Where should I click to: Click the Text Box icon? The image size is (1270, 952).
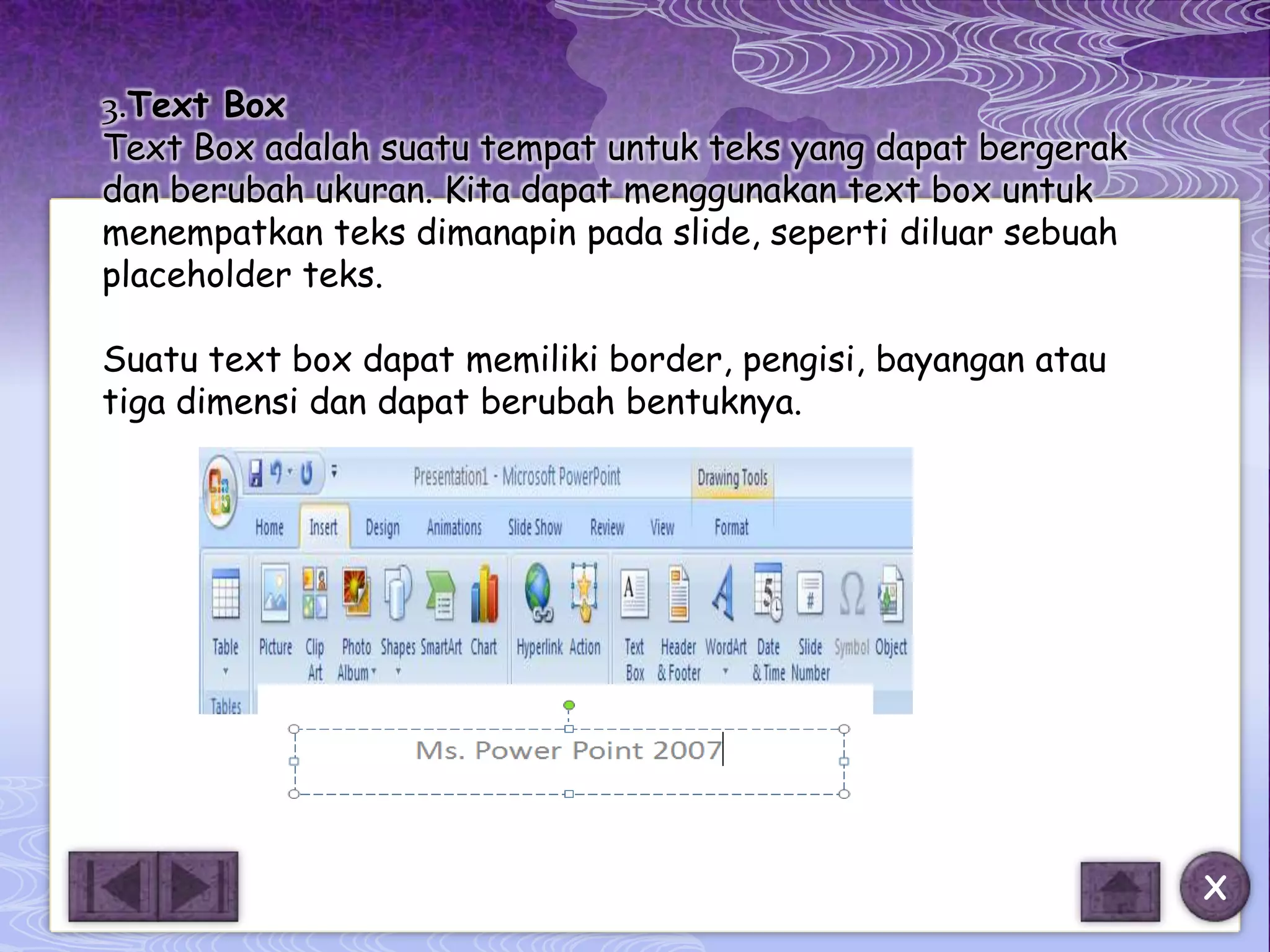(634, 594)
